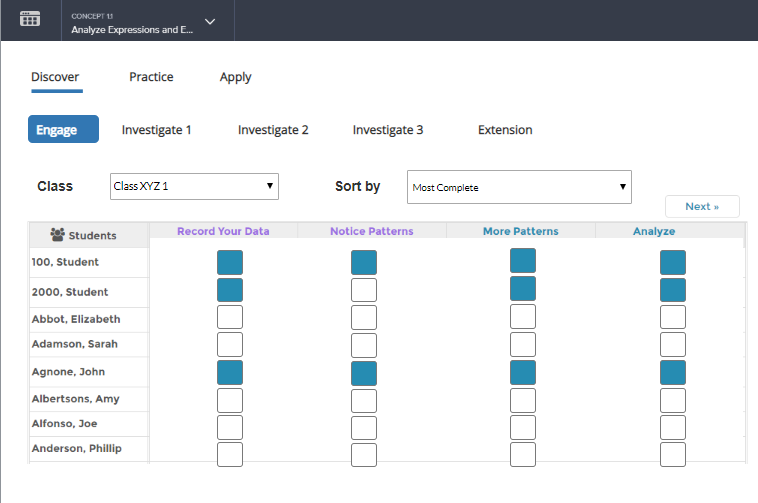Click the Record Your Data column header

pyautogui.click(x=223, y=231)
